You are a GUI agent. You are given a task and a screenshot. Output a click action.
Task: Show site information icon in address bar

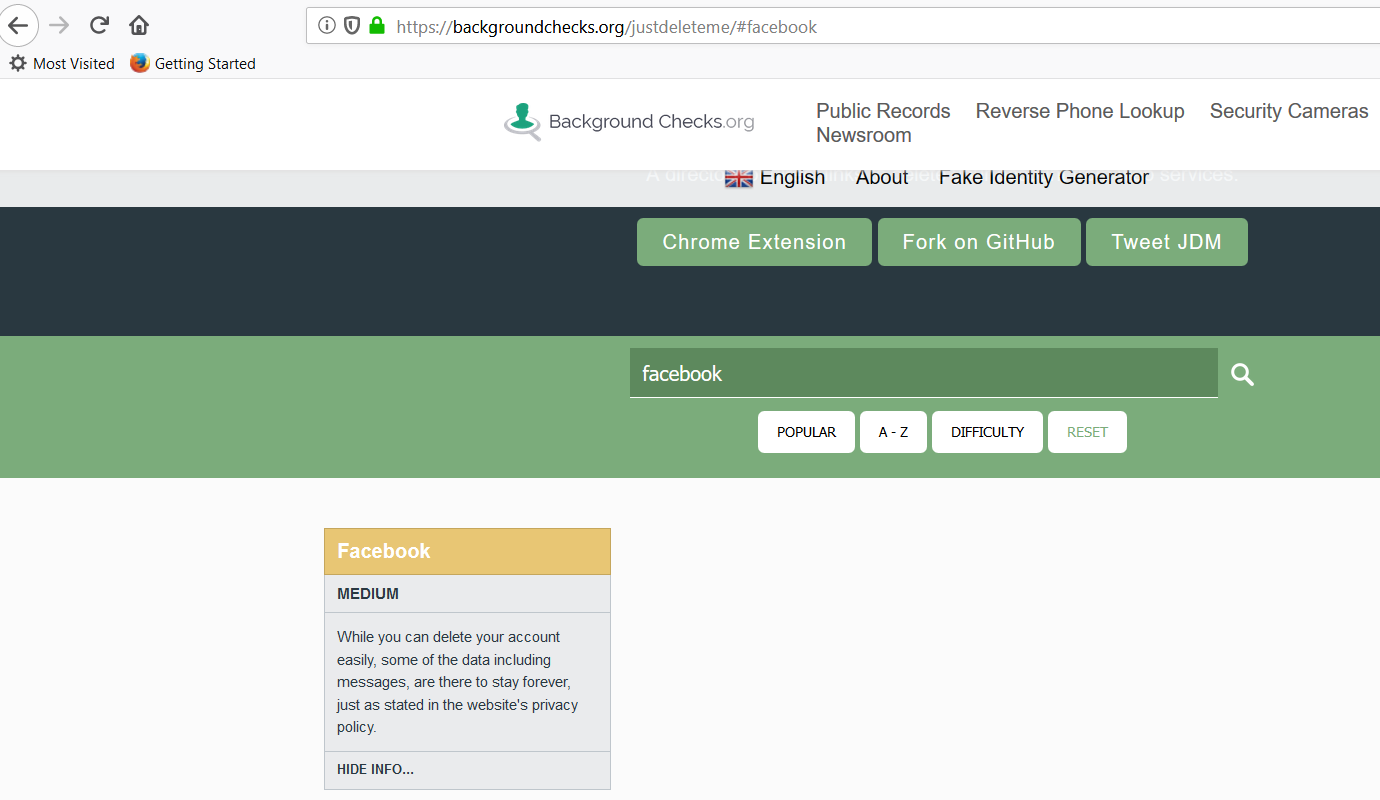pos(327,26)
